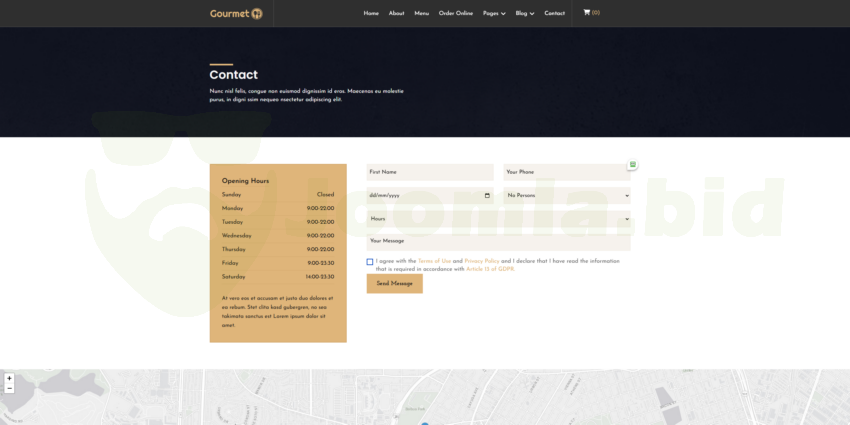Click the blue map location marker
850x425 pixels.
pyautogui.click(x=424, y=423)
